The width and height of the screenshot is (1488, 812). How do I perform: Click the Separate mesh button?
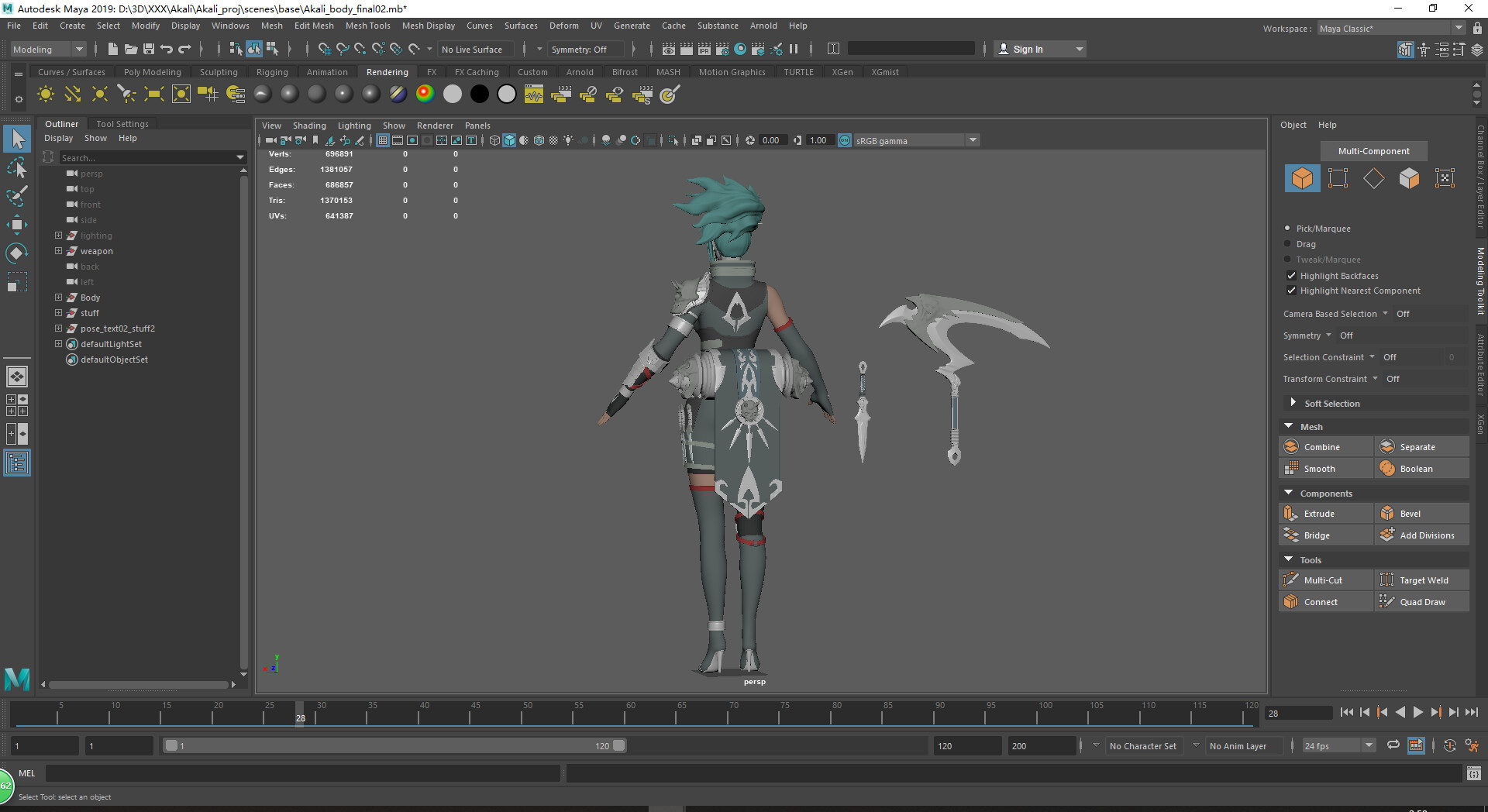pyautogui.click(x=1422, y=447)
